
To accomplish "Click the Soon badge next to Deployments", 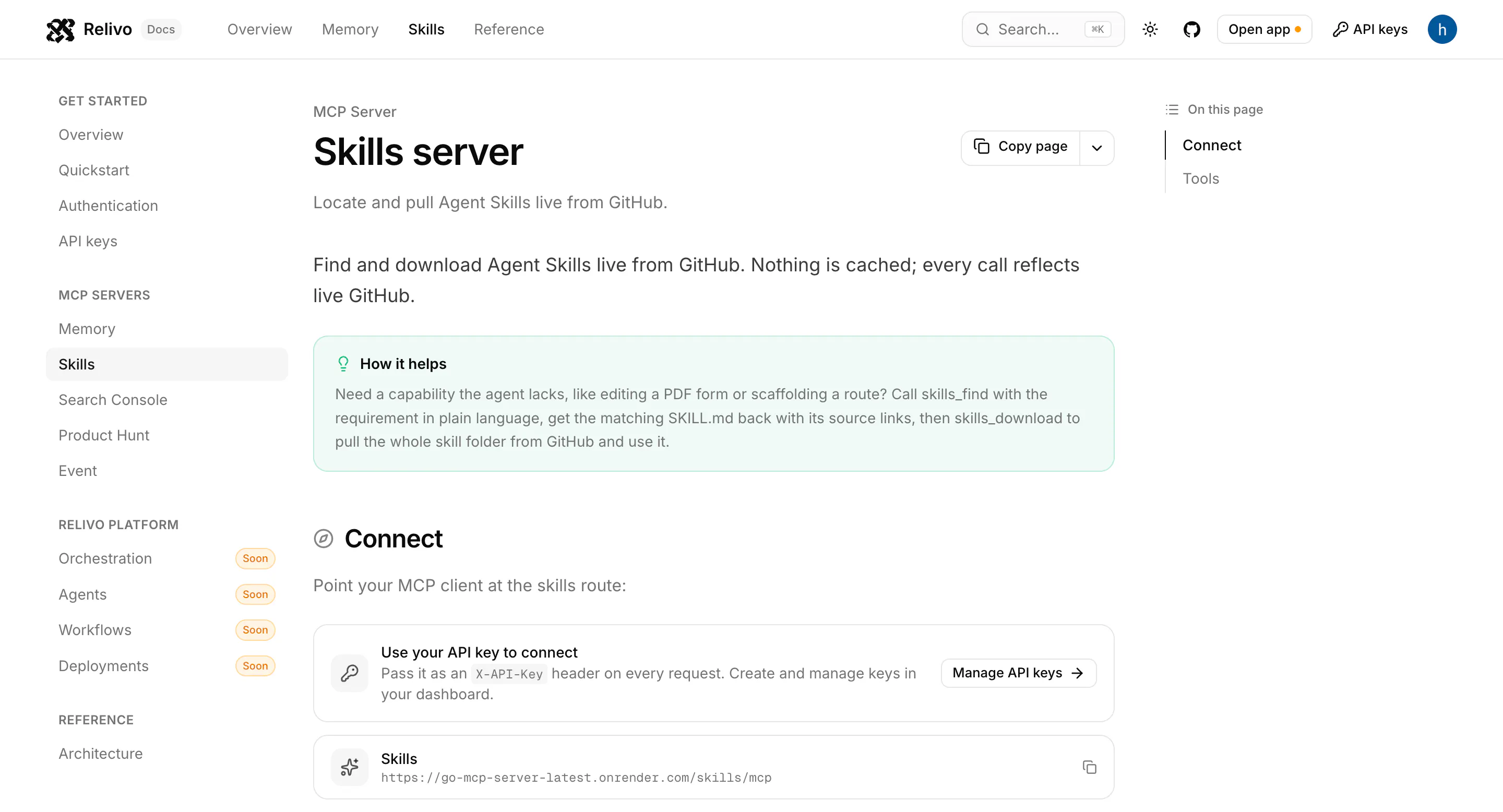I will pyautogui.click(x=255, y=666).
